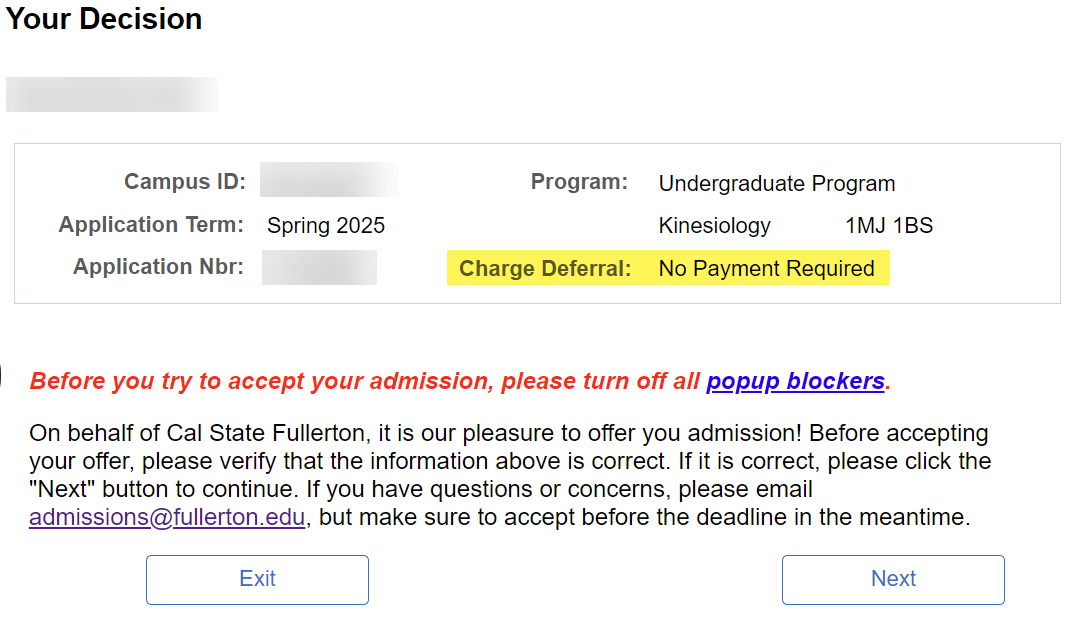Select the Undergraduate Program text

click(777, 184)
